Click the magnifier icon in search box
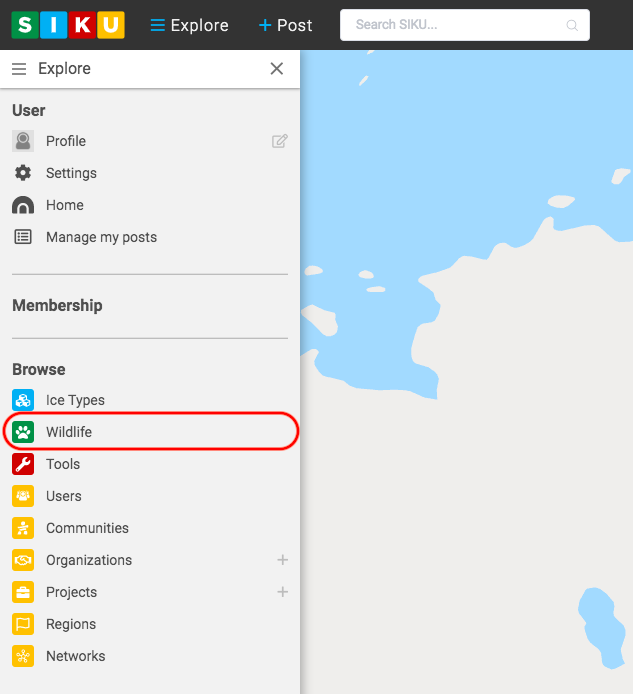 coord(572,25)
